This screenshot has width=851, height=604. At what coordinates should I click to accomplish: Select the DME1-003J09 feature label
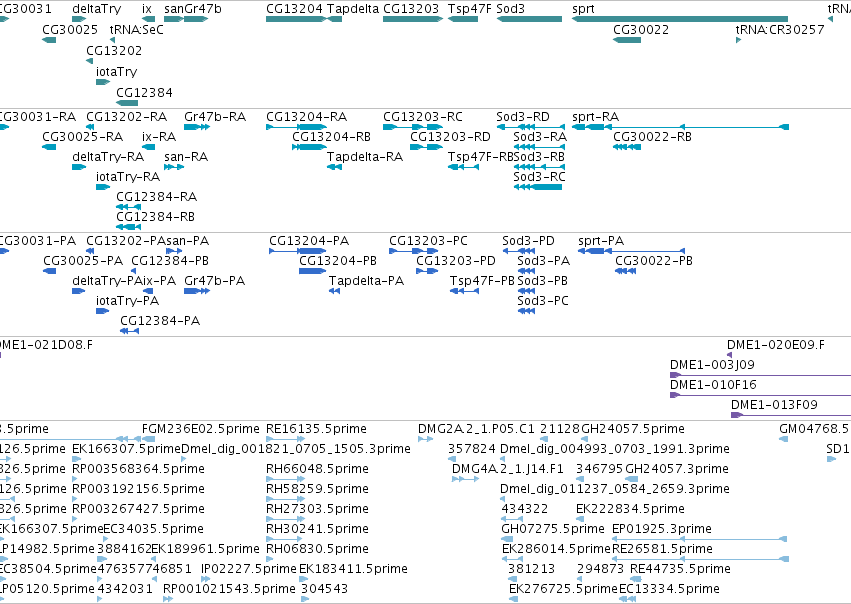click(x=712, y=365)
